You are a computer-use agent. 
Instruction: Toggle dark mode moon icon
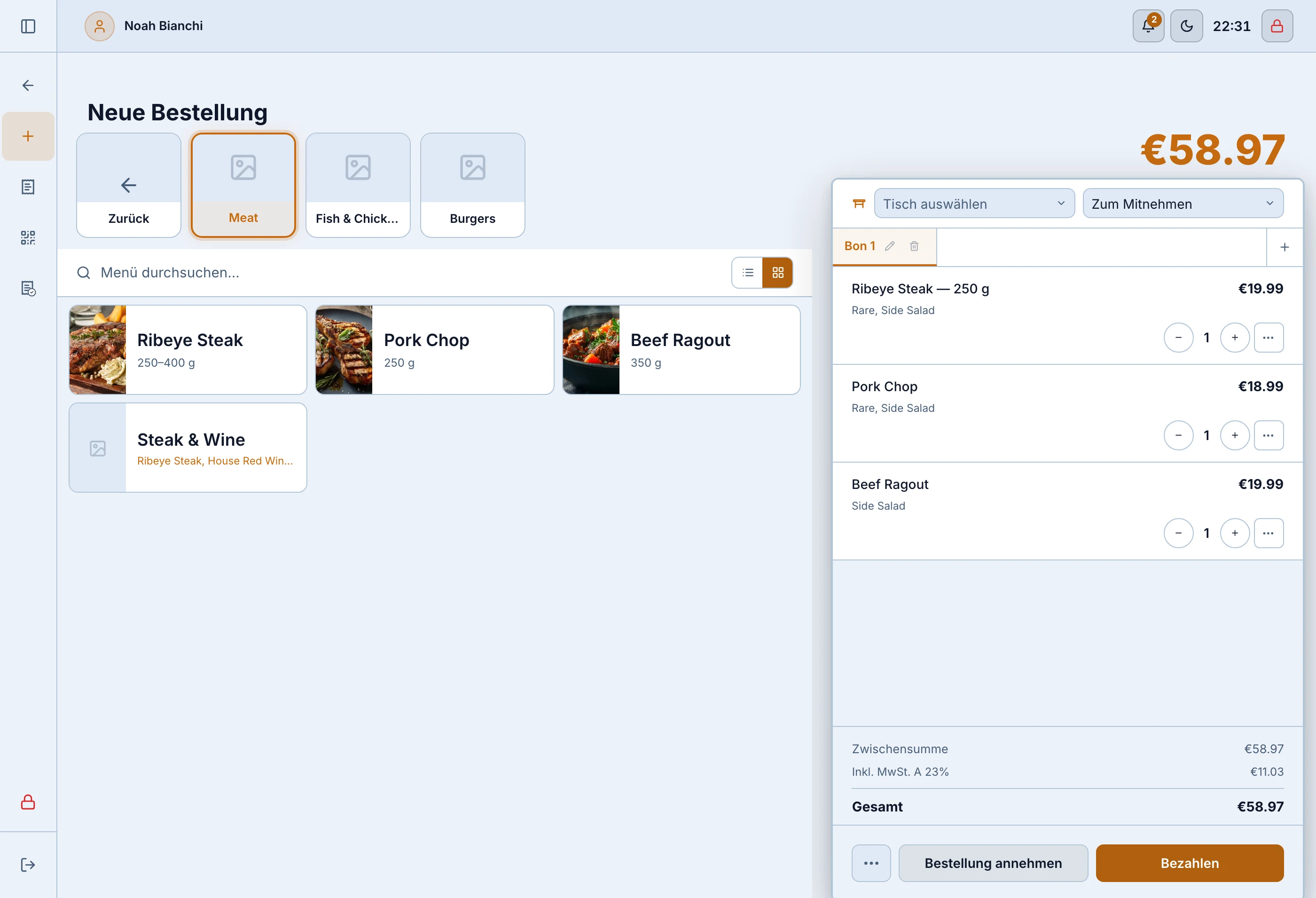(1186, 26)
